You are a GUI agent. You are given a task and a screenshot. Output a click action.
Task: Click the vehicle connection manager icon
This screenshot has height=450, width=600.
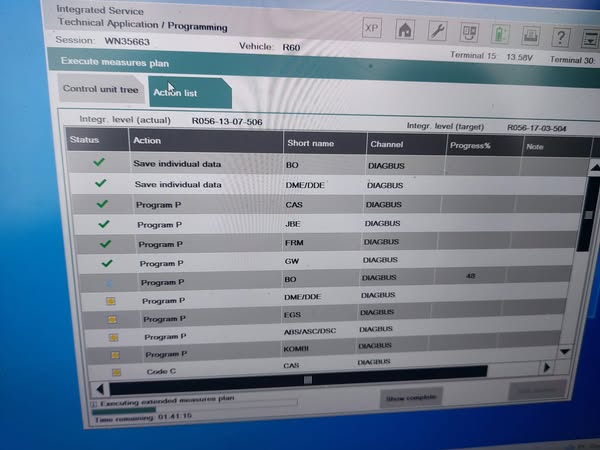tap(469, 32)
